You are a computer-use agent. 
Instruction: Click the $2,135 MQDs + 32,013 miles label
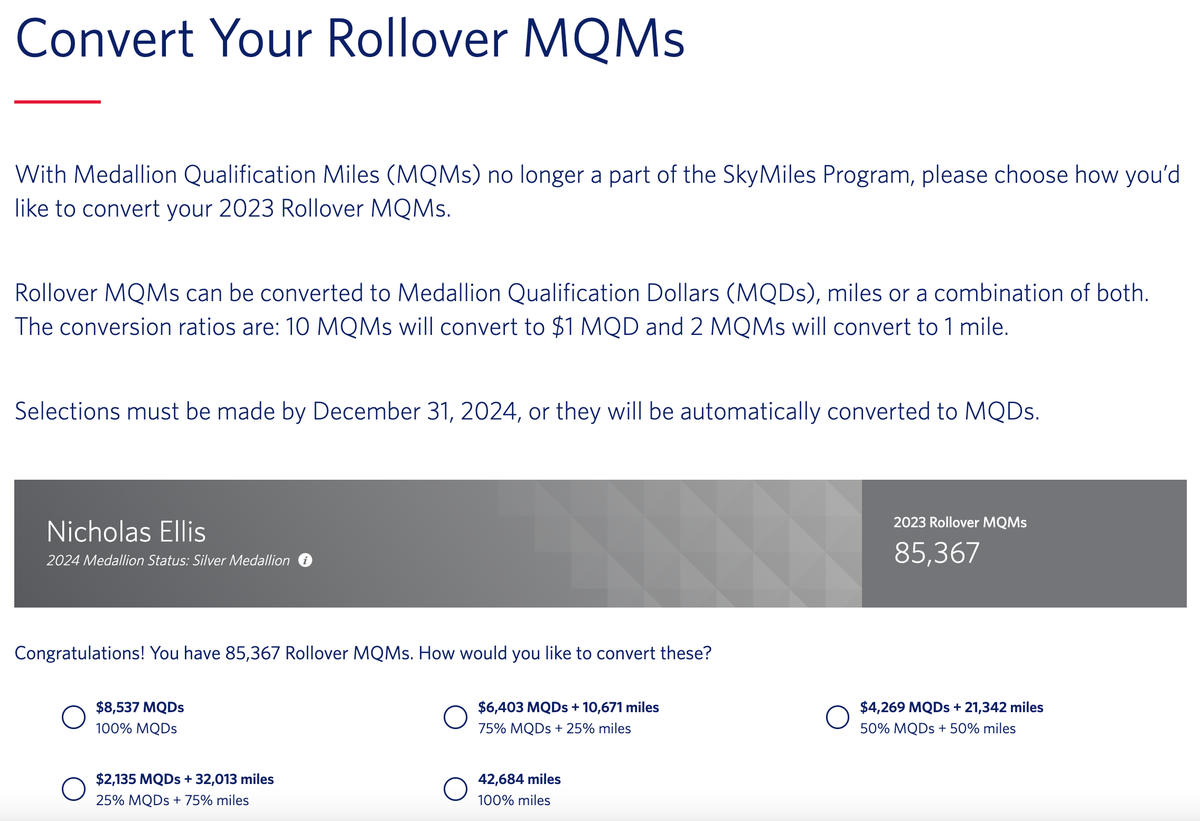[186, 778]
